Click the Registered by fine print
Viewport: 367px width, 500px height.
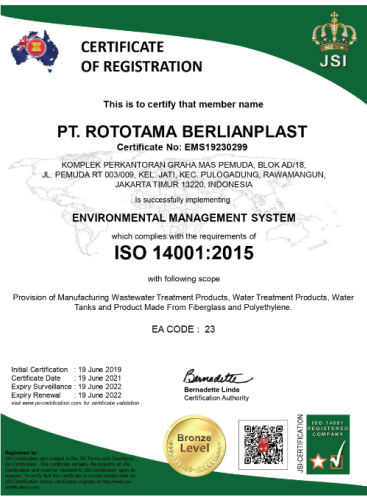pos(70,470)
